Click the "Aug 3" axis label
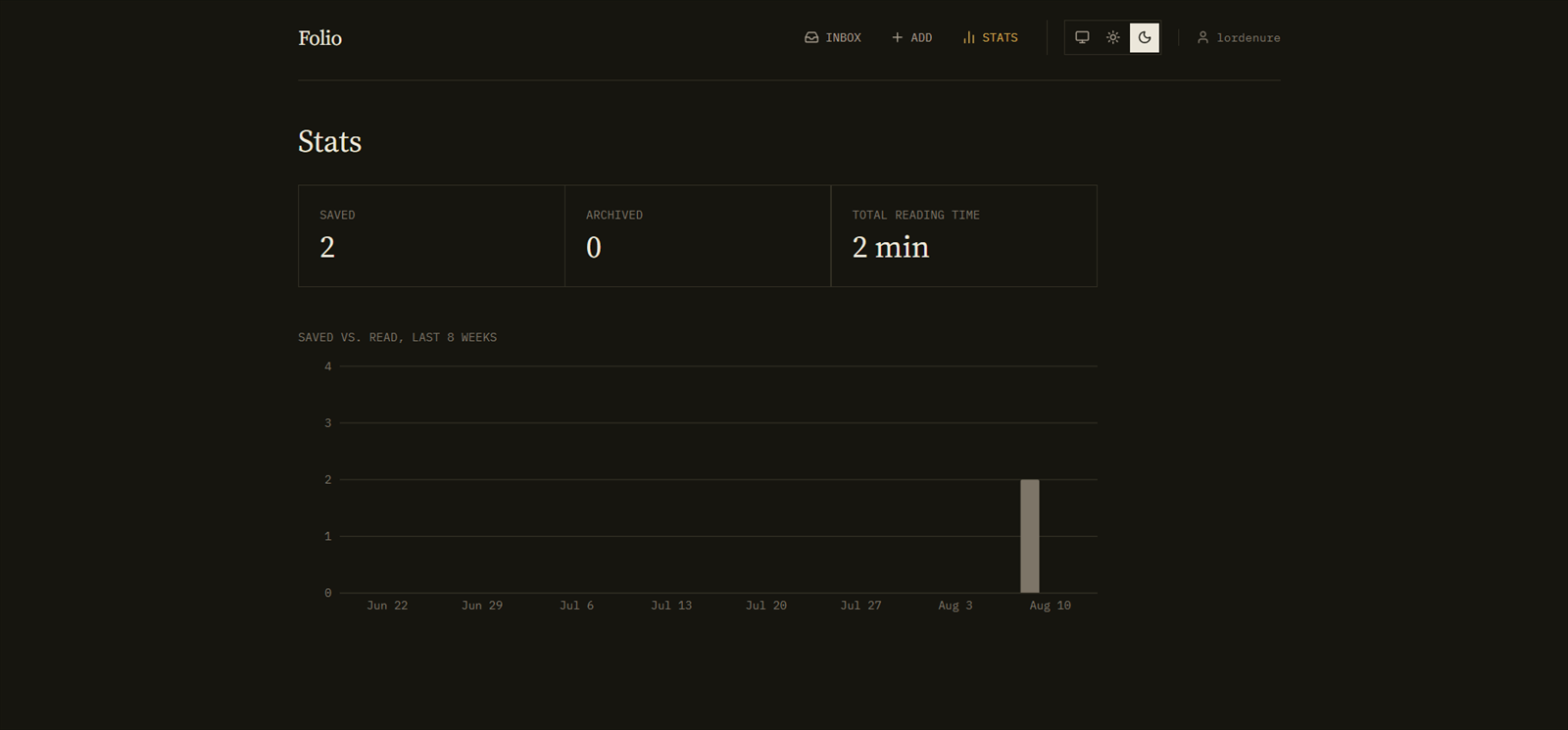Screen dimensions: 1568x730 955,606
